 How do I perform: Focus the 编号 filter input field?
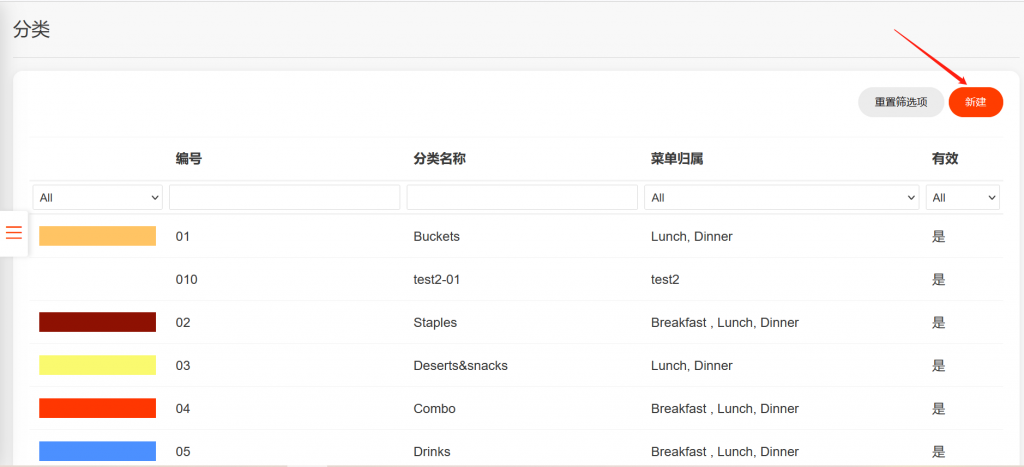(285, 197)
